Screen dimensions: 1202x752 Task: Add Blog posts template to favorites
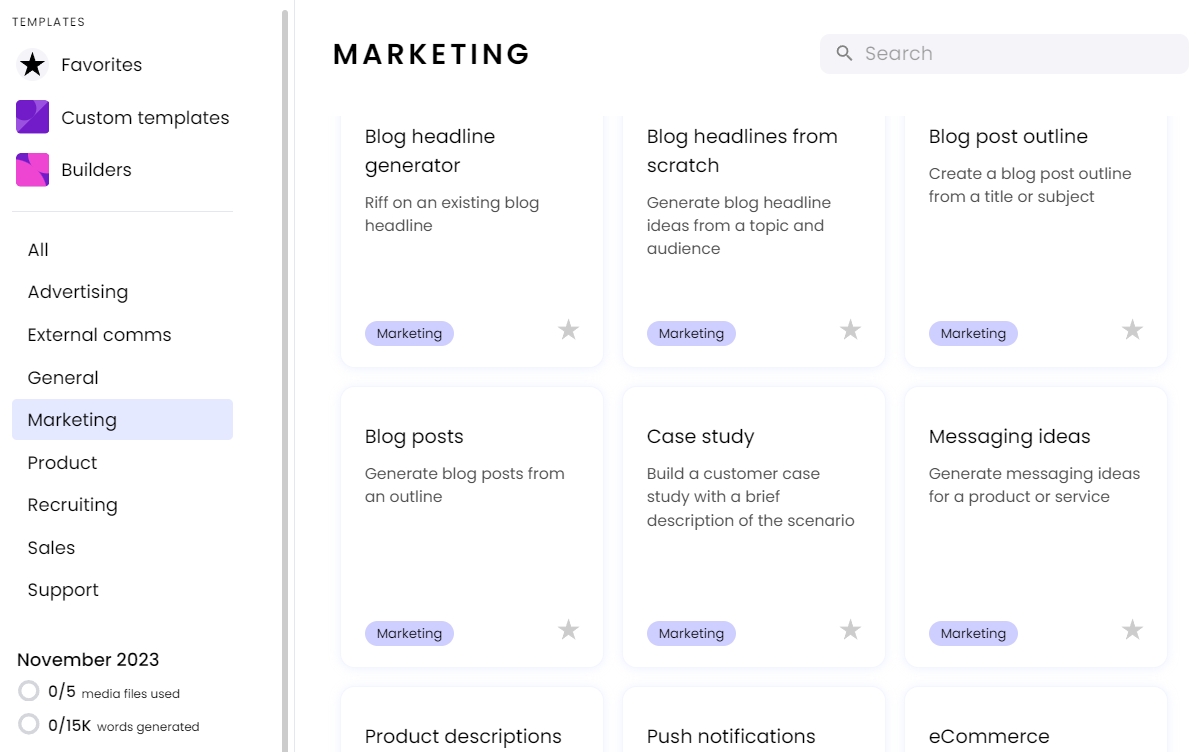[x=568, y=630]
